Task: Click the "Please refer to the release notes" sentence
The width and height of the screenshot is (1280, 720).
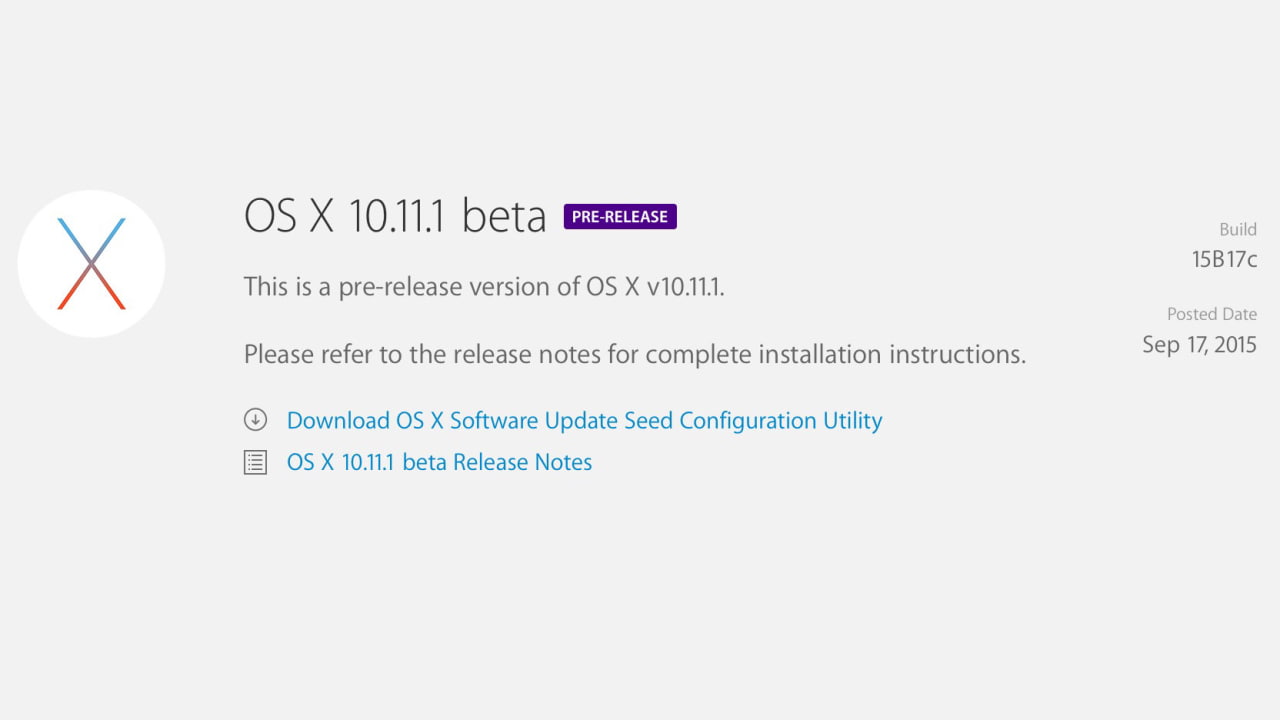Action: (634, 354)
